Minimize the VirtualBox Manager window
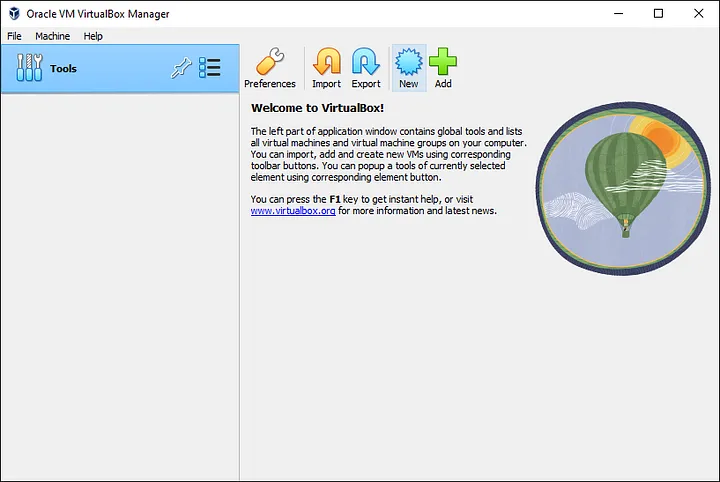The height and width of the screenshot is (482, 720). (619, 13)
